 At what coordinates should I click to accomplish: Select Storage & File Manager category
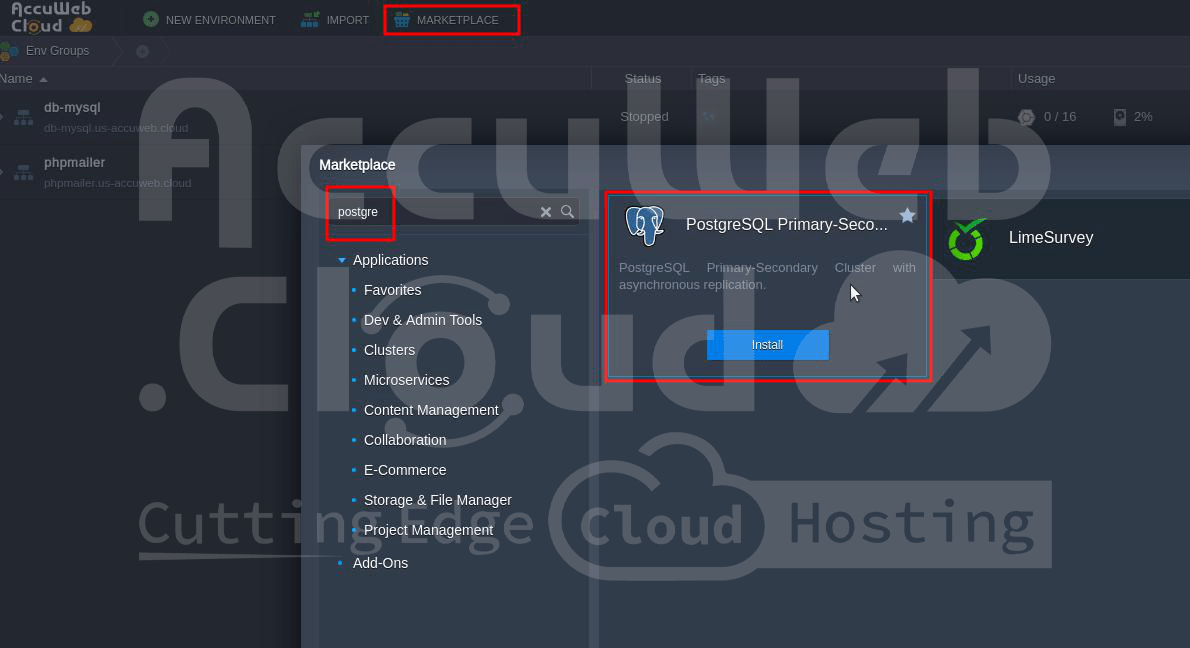coord(437,500)
